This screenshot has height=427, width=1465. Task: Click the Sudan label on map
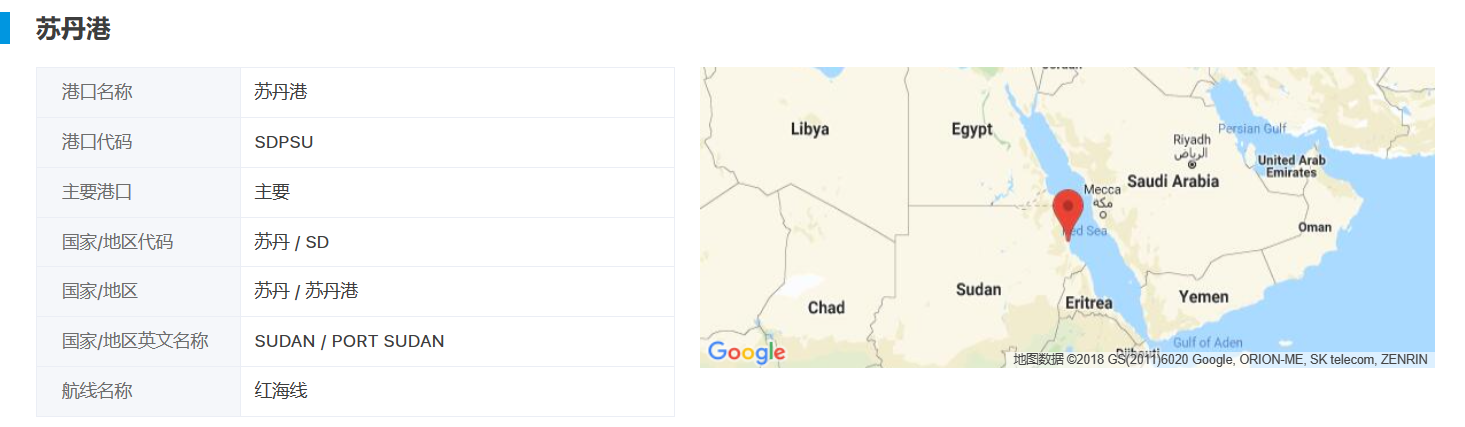(978, 289)
